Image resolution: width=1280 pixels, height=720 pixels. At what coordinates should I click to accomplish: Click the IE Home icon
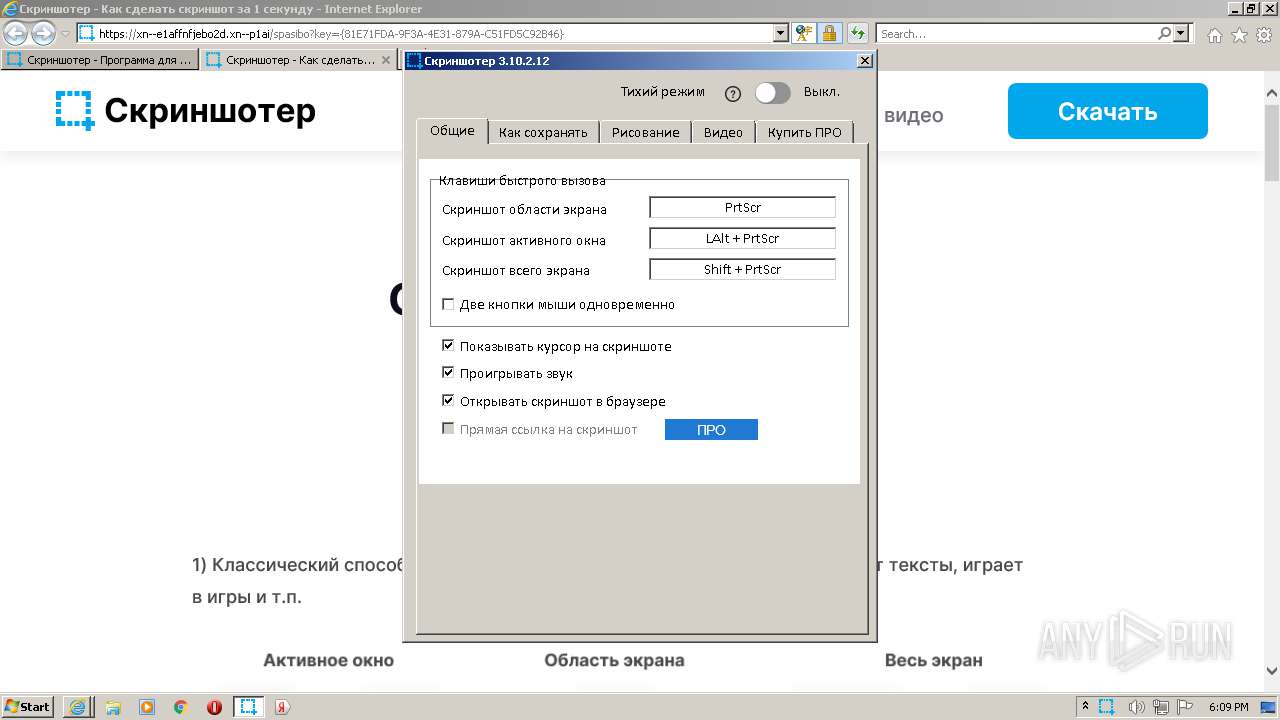tap(1214, 35)
